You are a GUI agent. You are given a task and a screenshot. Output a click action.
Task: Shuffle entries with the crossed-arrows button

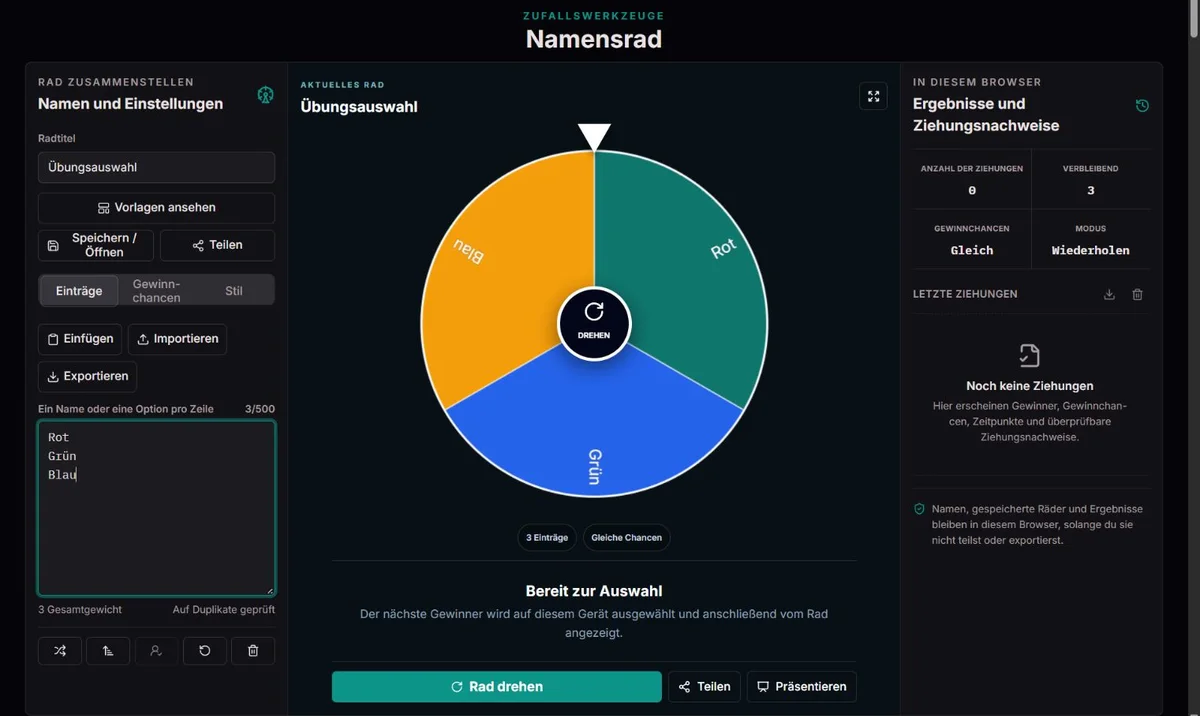[60, 650]
